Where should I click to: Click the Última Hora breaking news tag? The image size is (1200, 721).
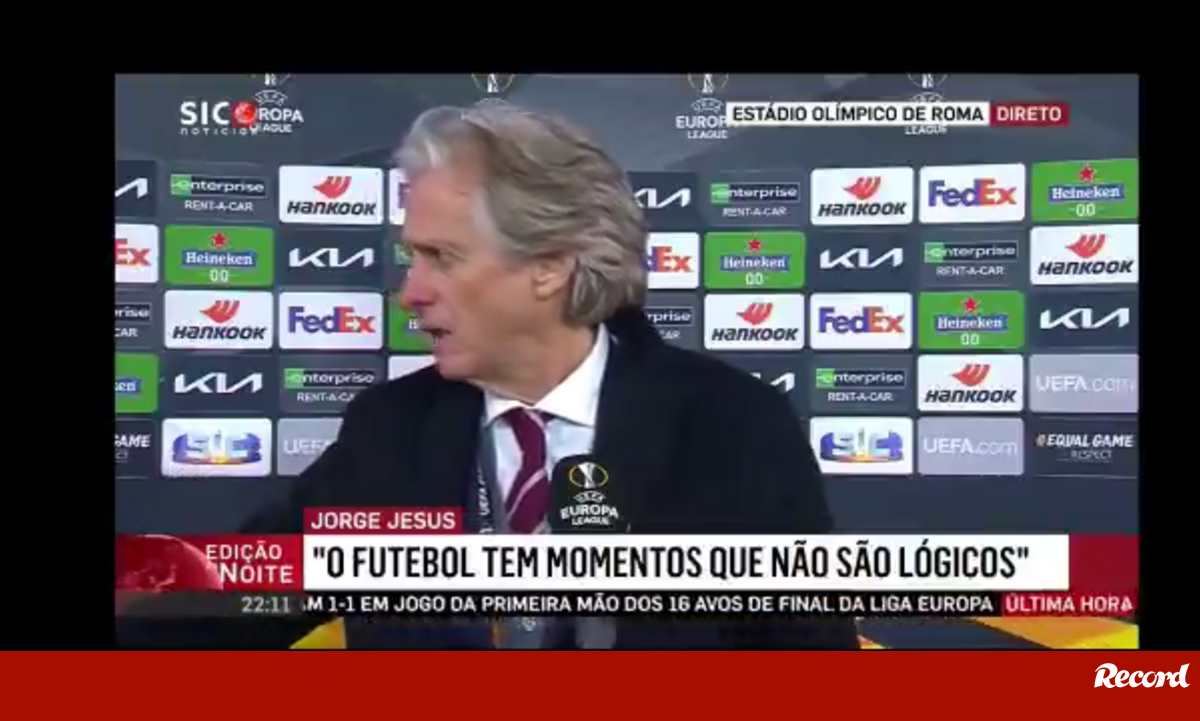[x=1068, y=604]
